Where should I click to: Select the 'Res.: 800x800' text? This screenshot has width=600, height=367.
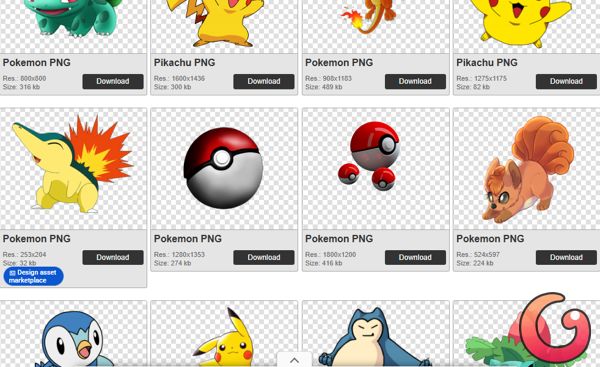(x=24, y=78)
